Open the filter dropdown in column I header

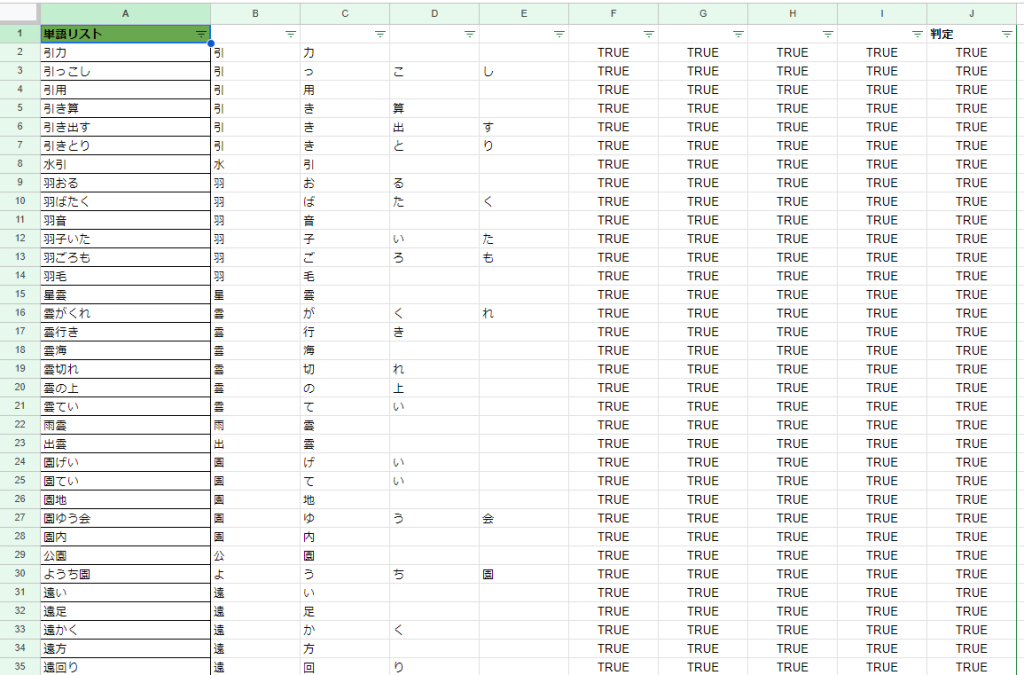[917, 34]
